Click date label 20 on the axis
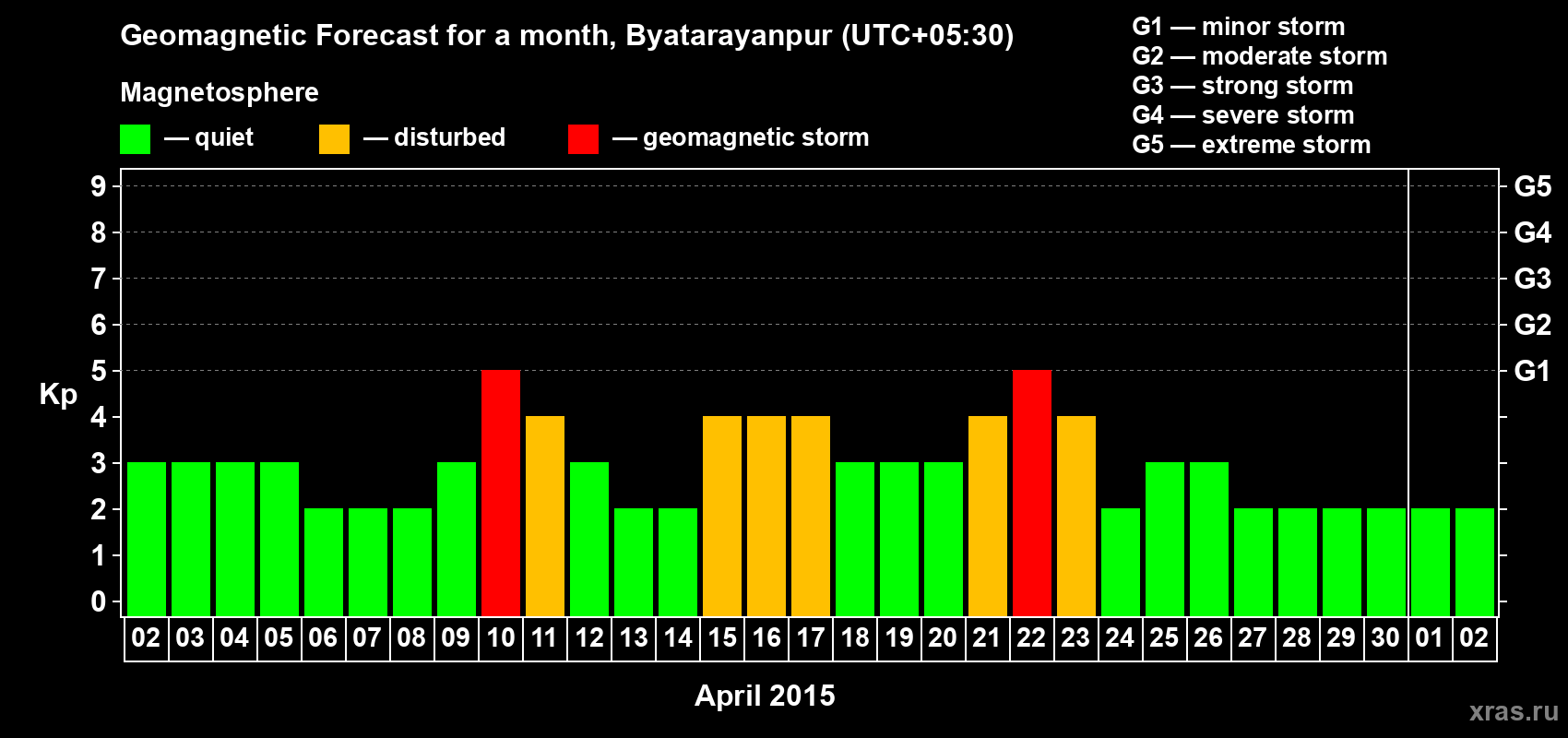 tap(943, 638)
